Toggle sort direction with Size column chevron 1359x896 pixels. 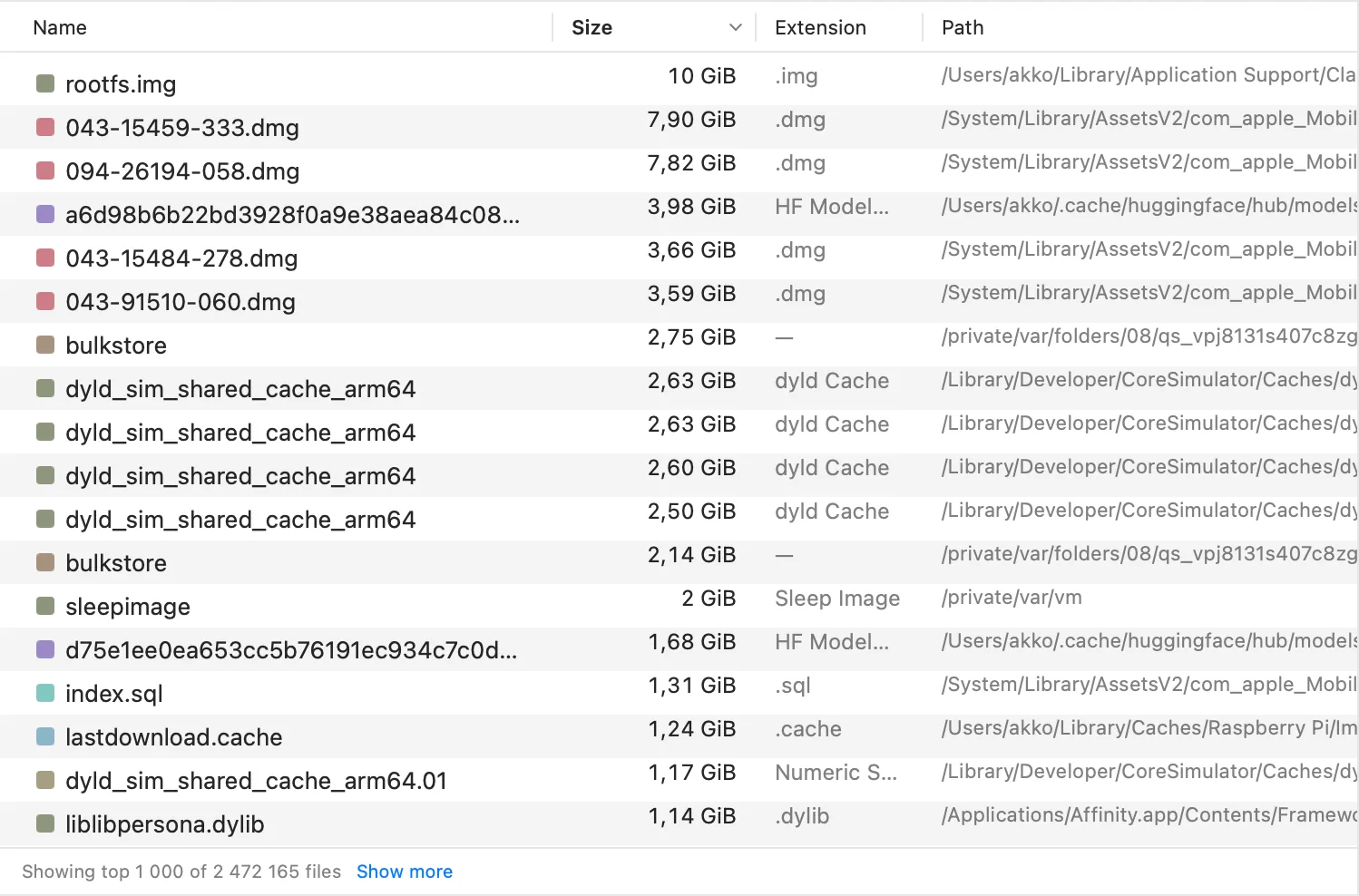[x=736, y=28]
